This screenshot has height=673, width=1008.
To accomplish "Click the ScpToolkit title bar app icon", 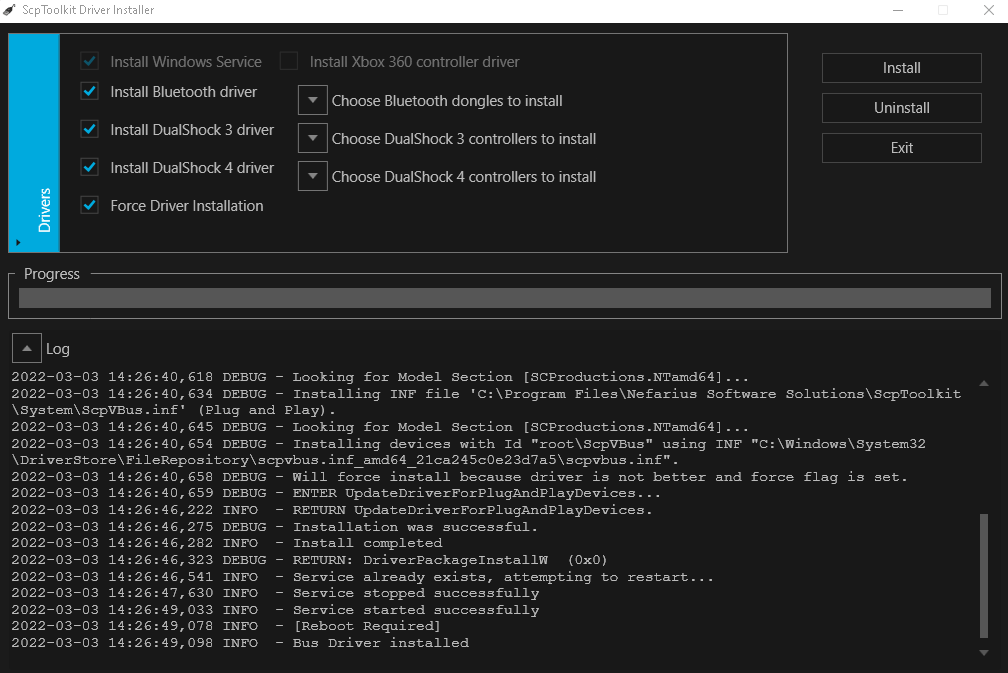I will 10,10.
